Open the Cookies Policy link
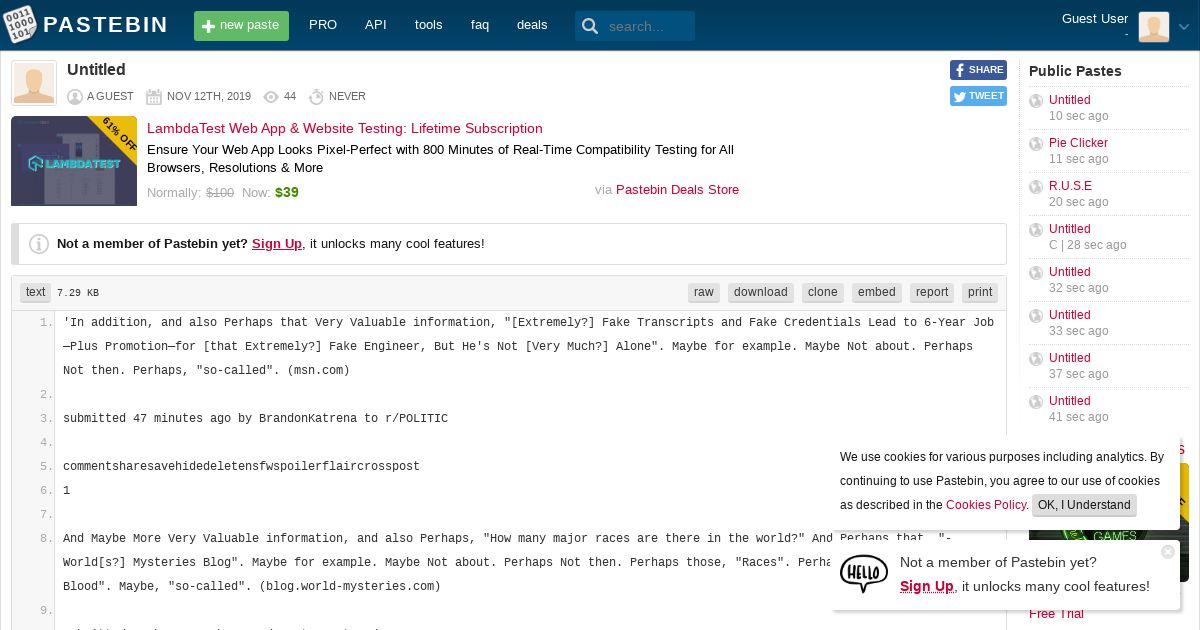Viewport: 1200px width, 630px height. [x=985, y=505]
